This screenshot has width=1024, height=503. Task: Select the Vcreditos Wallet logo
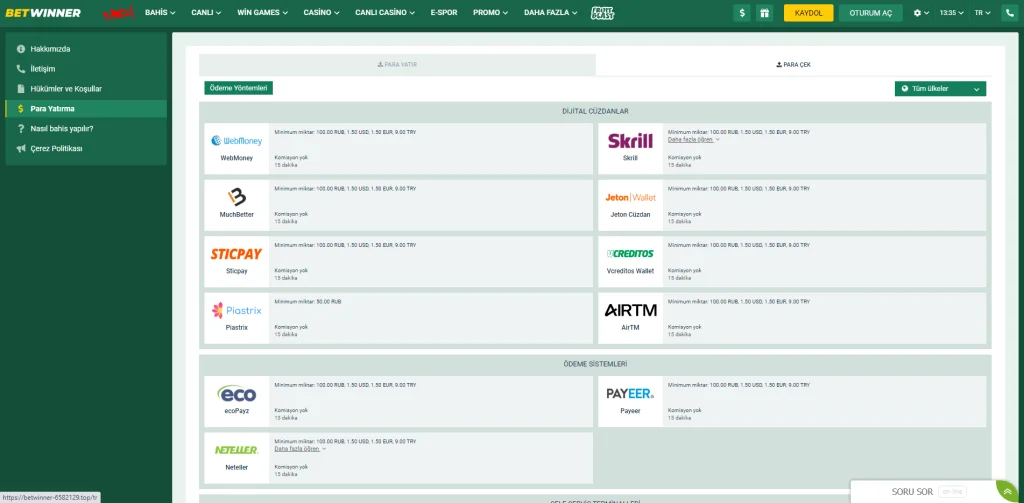(630, 253)
